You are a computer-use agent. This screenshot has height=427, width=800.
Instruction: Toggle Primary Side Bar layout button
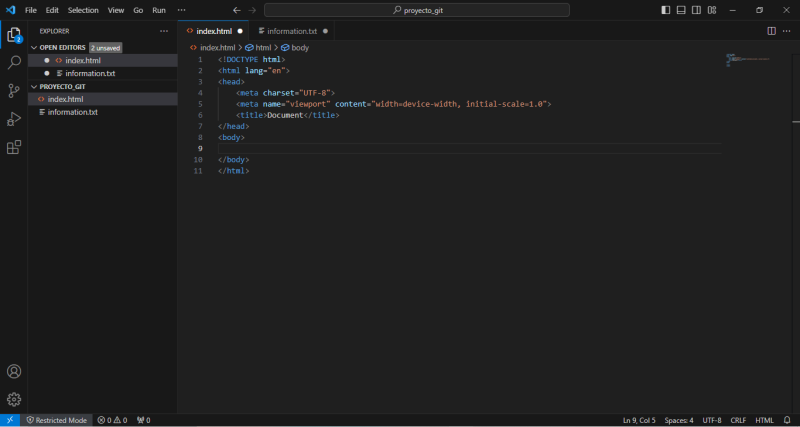tap(667, 10)
